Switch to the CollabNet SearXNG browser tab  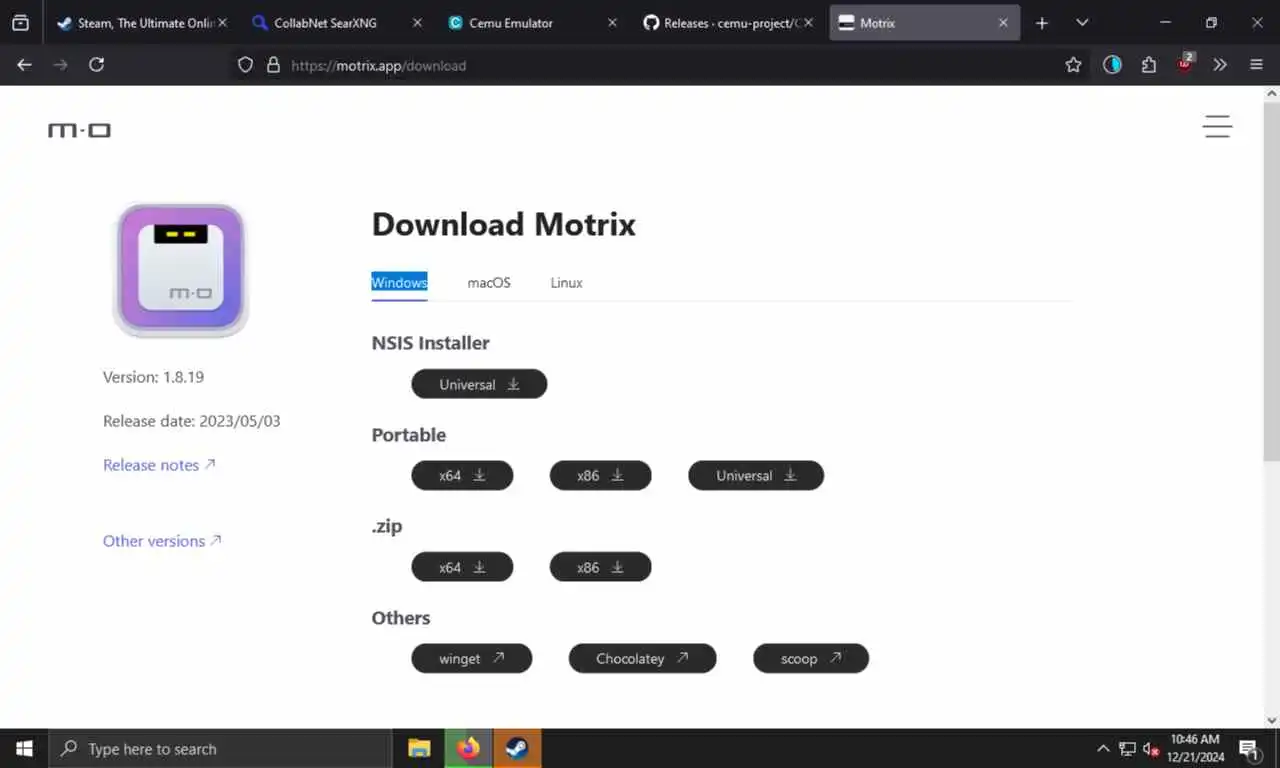coord(334,23)
